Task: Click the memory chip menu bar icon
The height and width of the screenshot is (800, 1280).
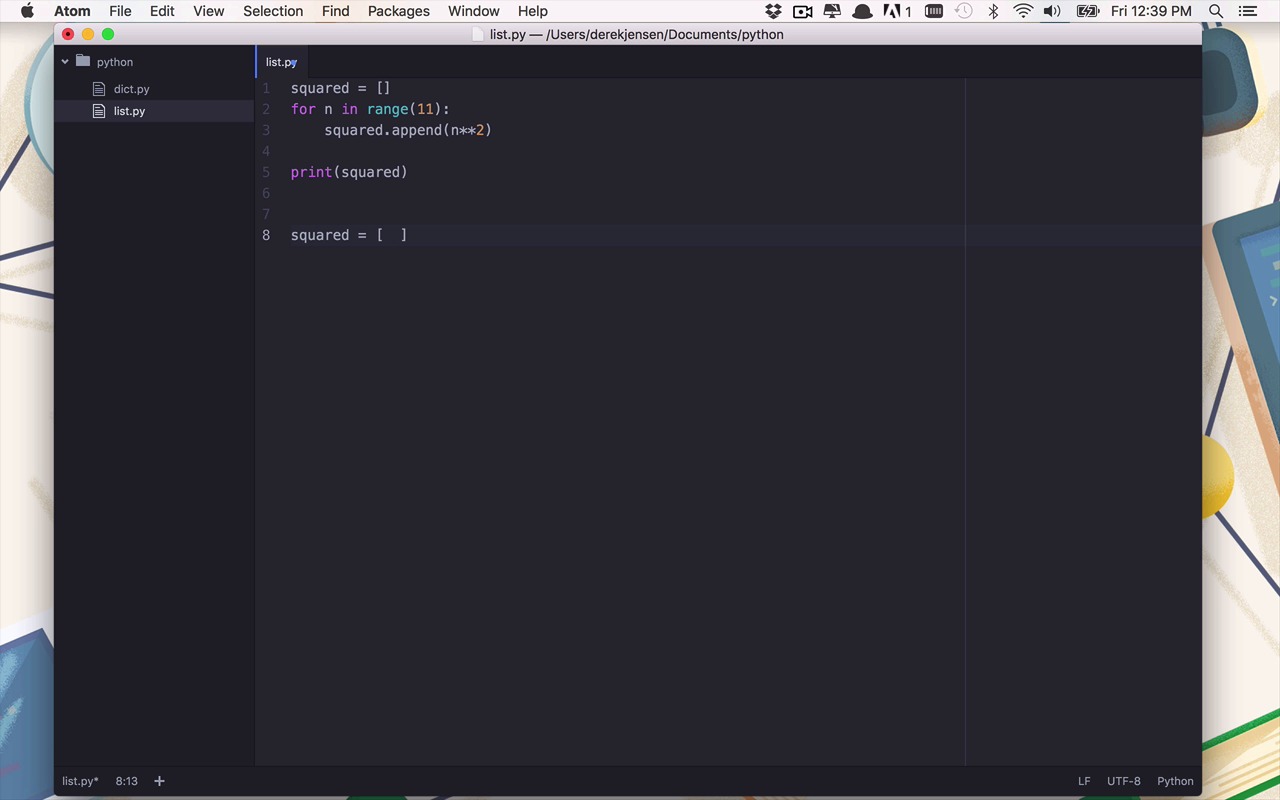Action: (x=934, y=11)
